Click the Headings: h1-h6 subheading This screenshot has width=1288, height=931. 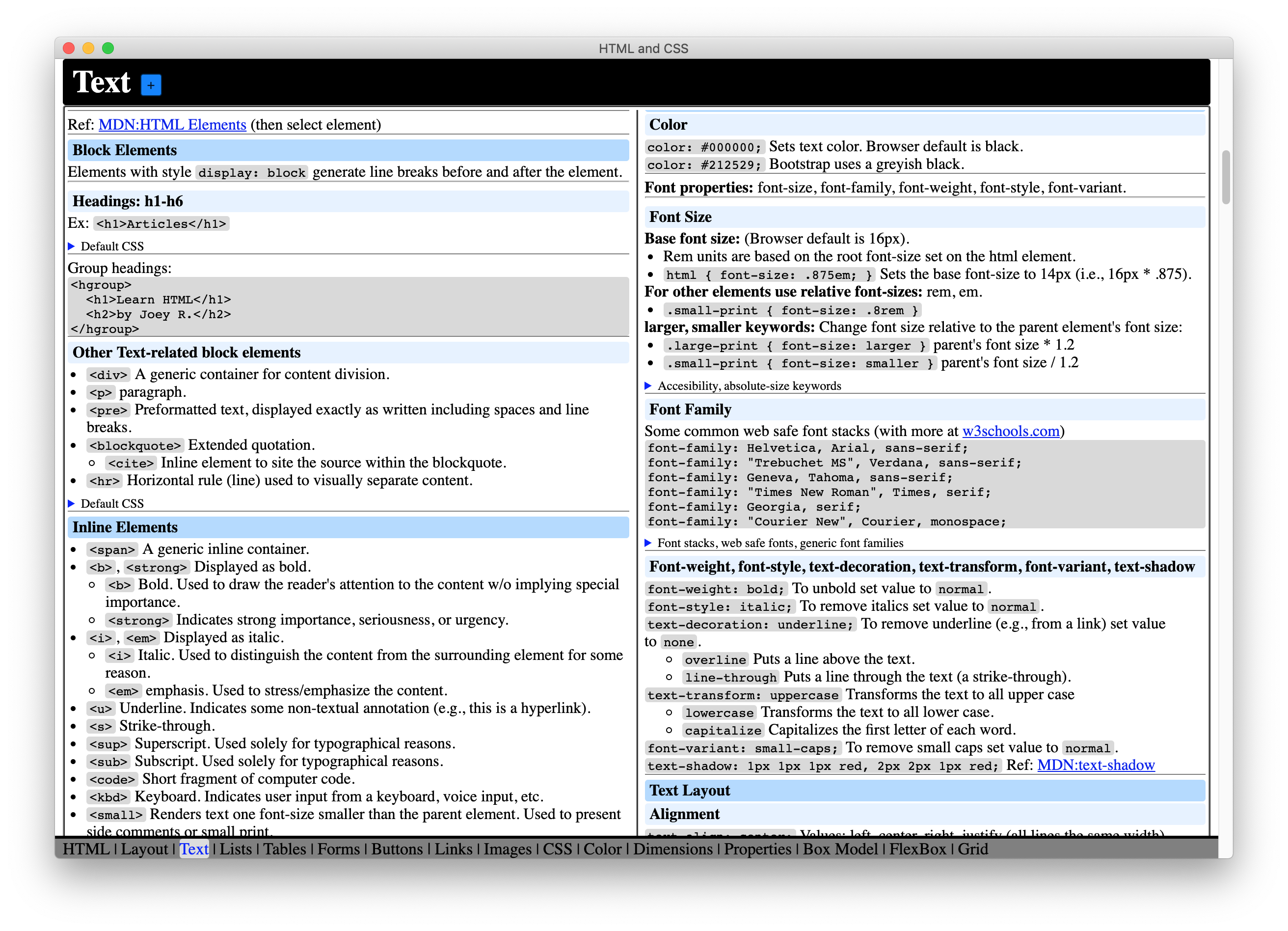(348, 201)
